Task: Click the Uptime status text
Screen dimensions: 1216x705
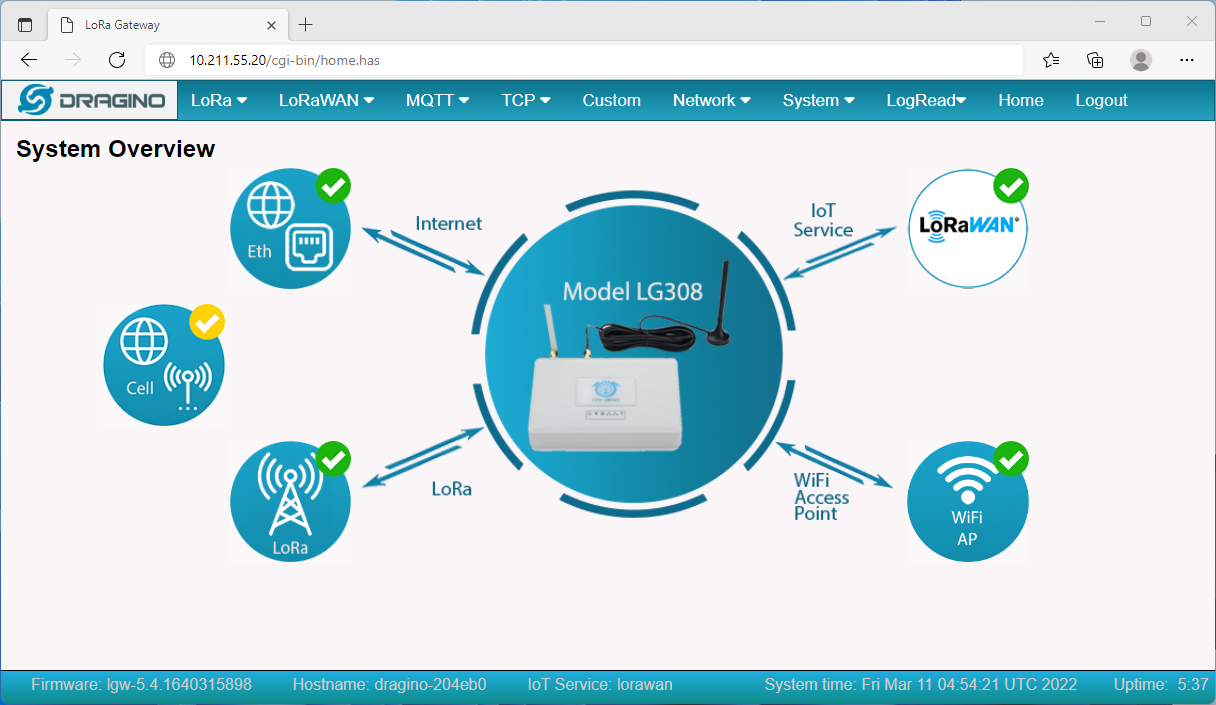Action: [1162, 685]
